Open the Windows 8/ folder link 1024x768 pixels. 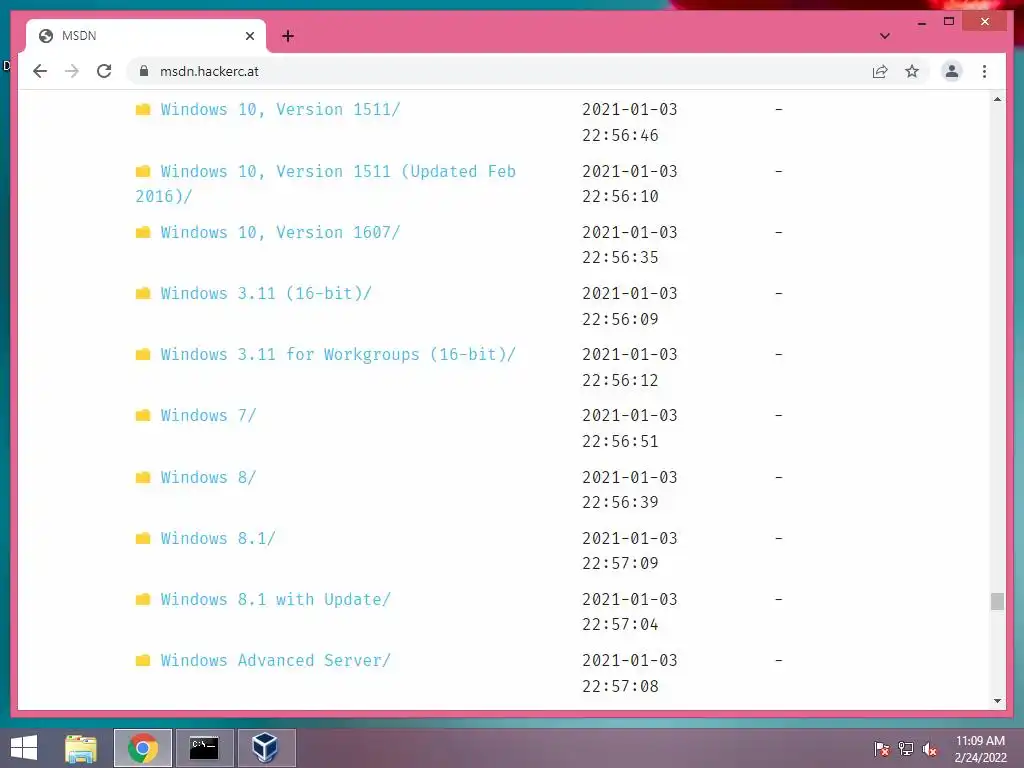click(x=208, y=477)
